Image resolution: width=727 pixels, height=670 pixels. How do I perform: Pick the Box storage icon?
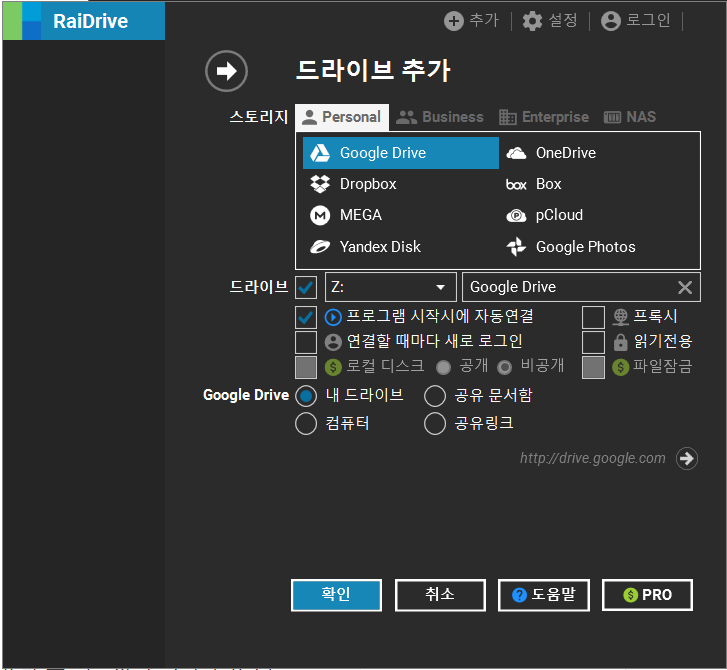[516, 185]
